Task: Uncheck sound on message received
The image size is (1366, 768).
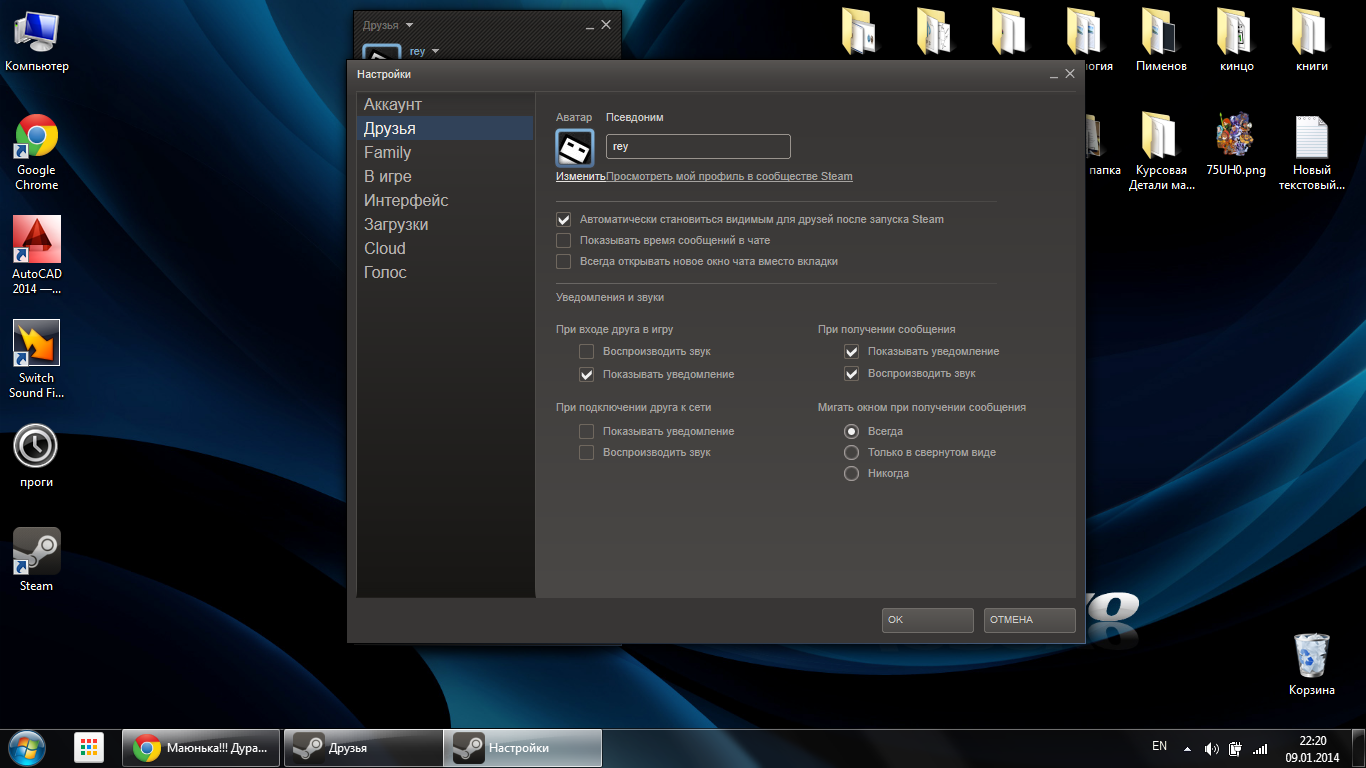Action: (851, 373)
